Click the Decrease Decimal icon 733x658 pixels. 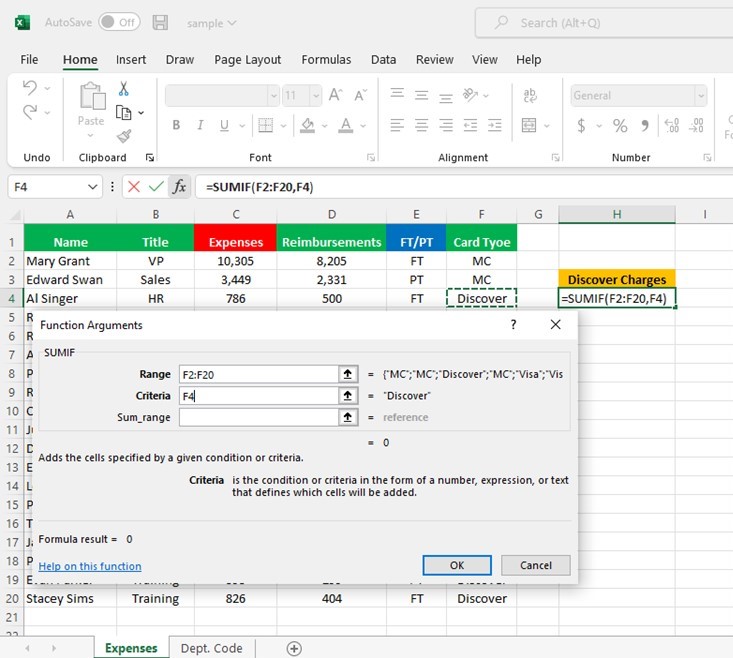(696, 125)
